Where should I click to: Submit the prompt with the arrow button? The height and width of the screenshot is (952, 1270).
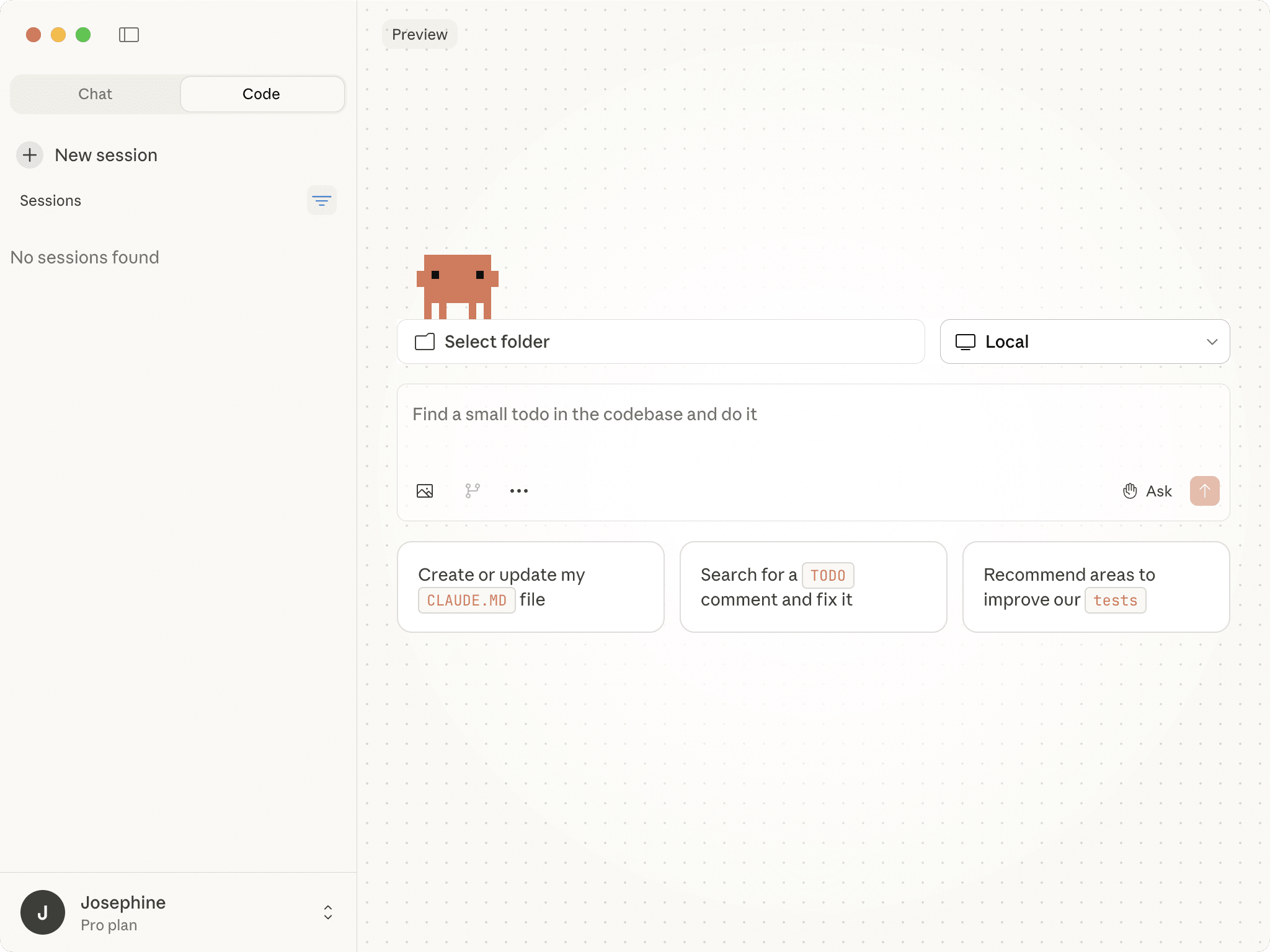pos(1204,490)
